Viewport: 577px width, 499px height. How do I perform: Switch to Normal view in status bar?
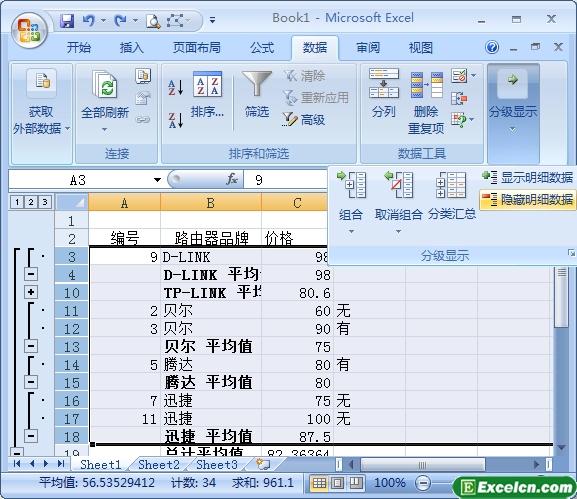pos(319,483)
